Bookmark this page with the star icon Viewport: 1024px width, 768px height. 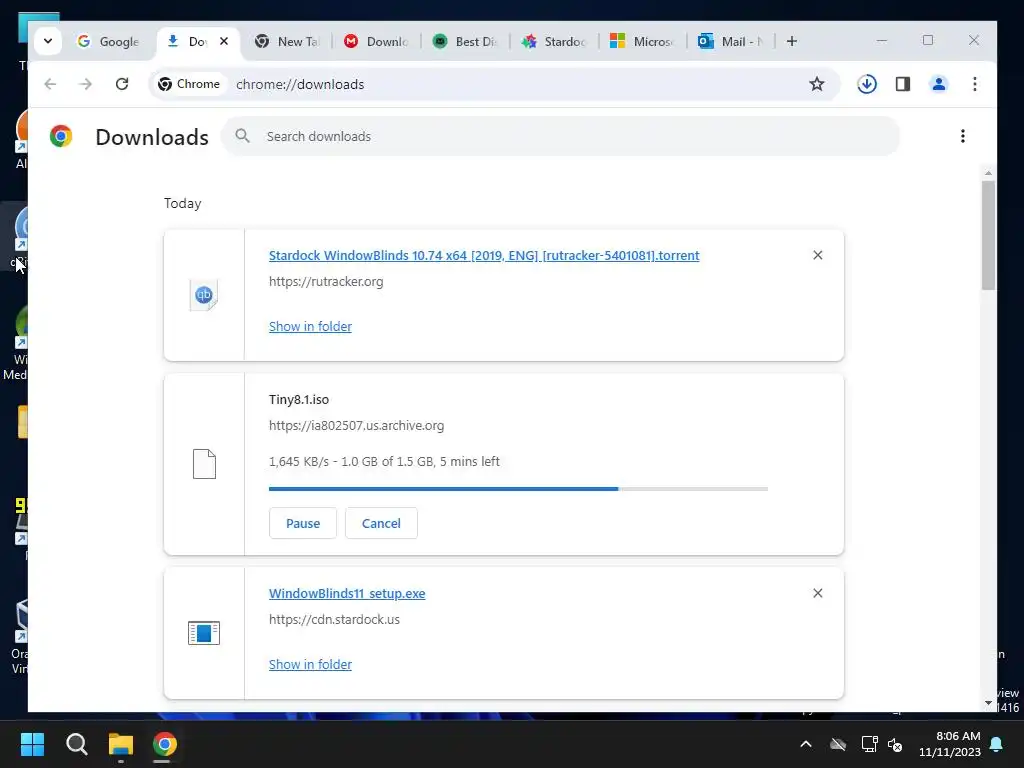tap(816, 84)
